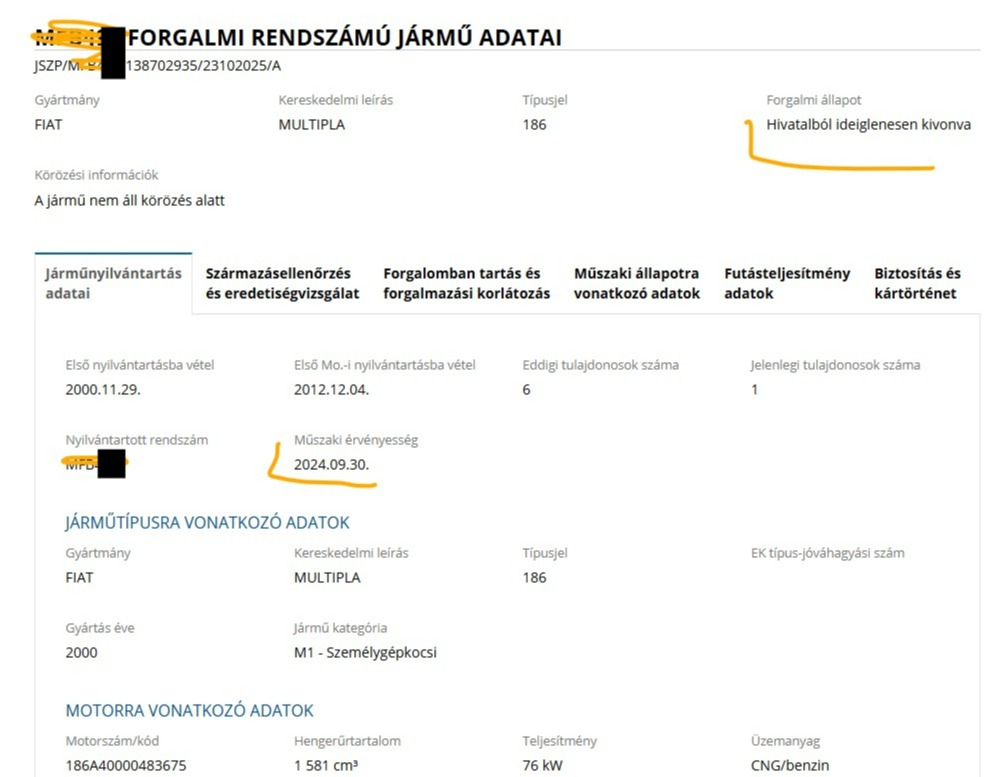Go to Biztosítás és kártörténet tab
1001x777 pixels.
pos(917,283)
